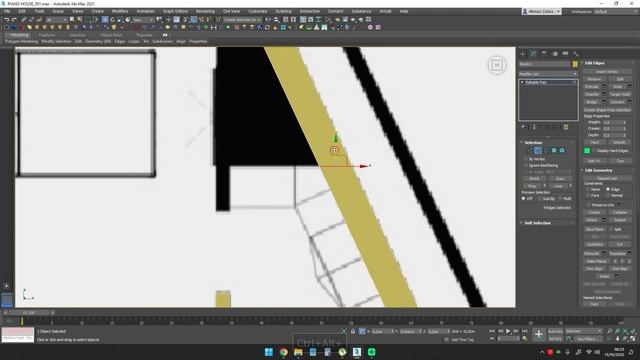Click Zoom viewport navigation icon
This screenshot has height=360, width=640.
coord(610,331)
